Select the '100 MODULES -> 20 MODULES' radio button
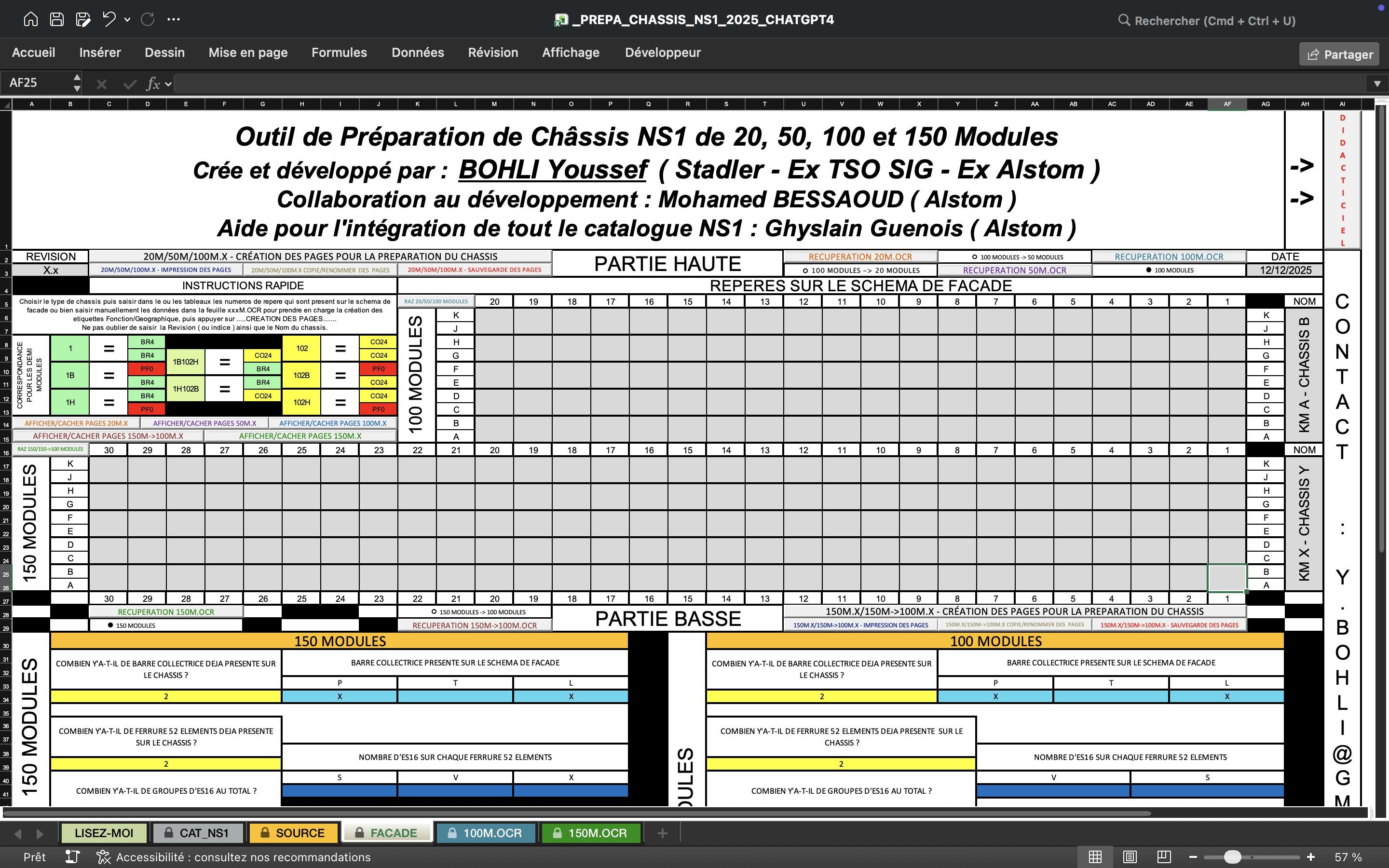Viewport: 1389px width, 868px height. click(805, 271)
